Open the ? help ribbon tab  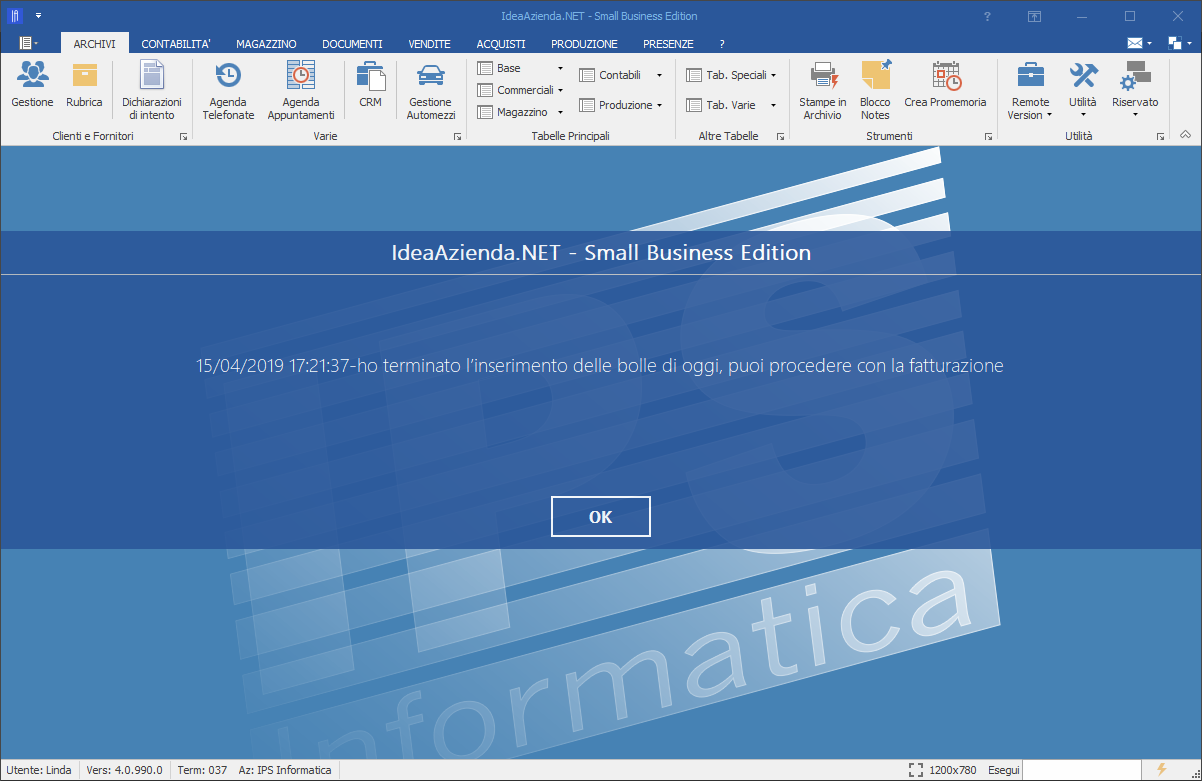722,44
